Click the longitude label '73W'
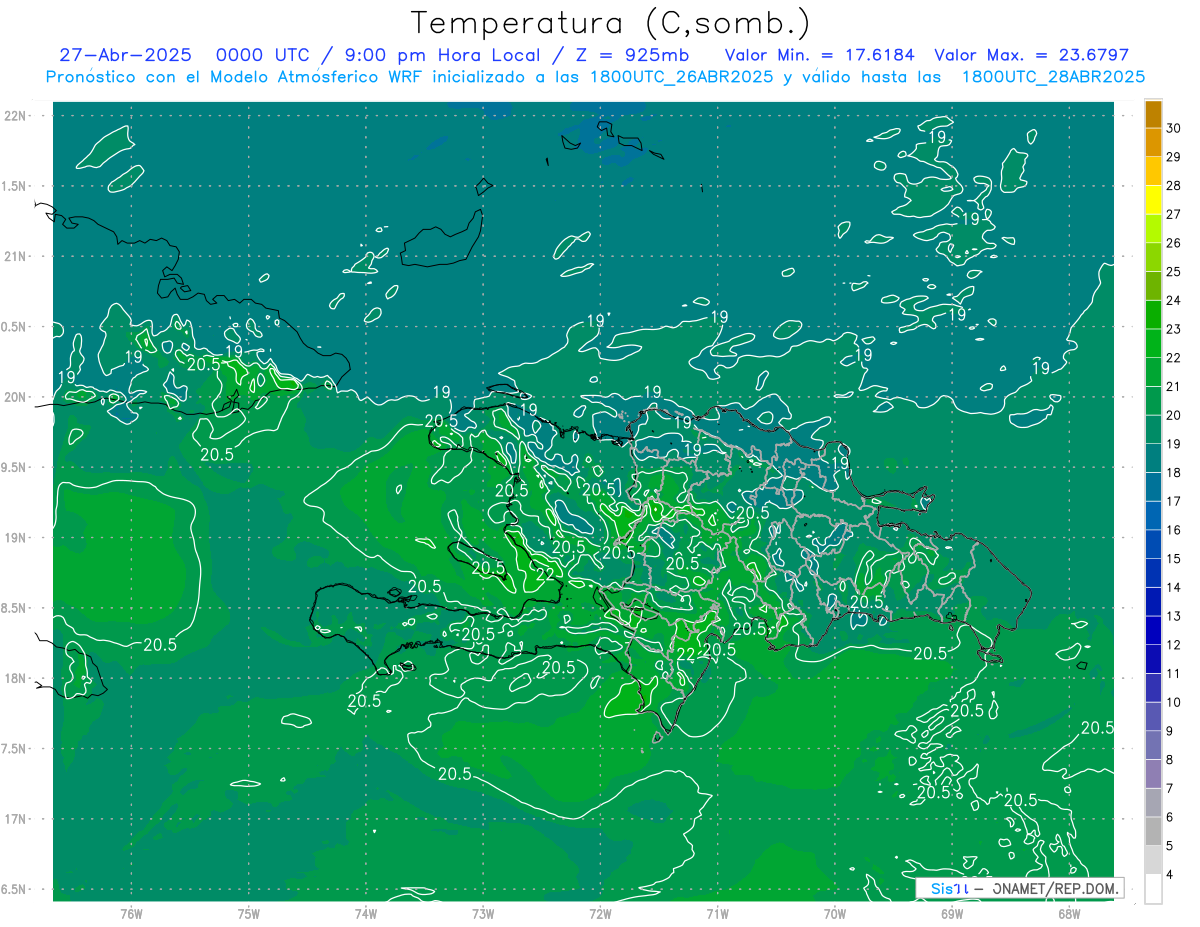This screenshot has height=927, width=1200. (483, 913)
